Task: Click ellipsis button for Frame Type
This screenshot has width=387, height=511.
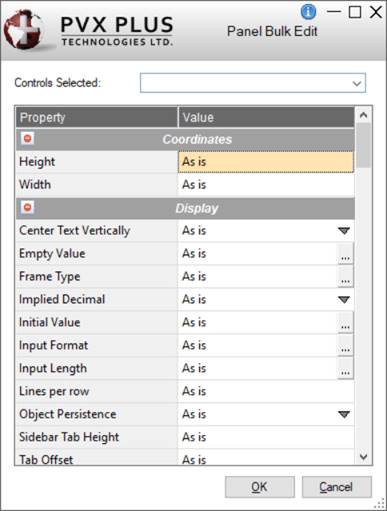Action: pyautogui.click(x=345, y=277)
